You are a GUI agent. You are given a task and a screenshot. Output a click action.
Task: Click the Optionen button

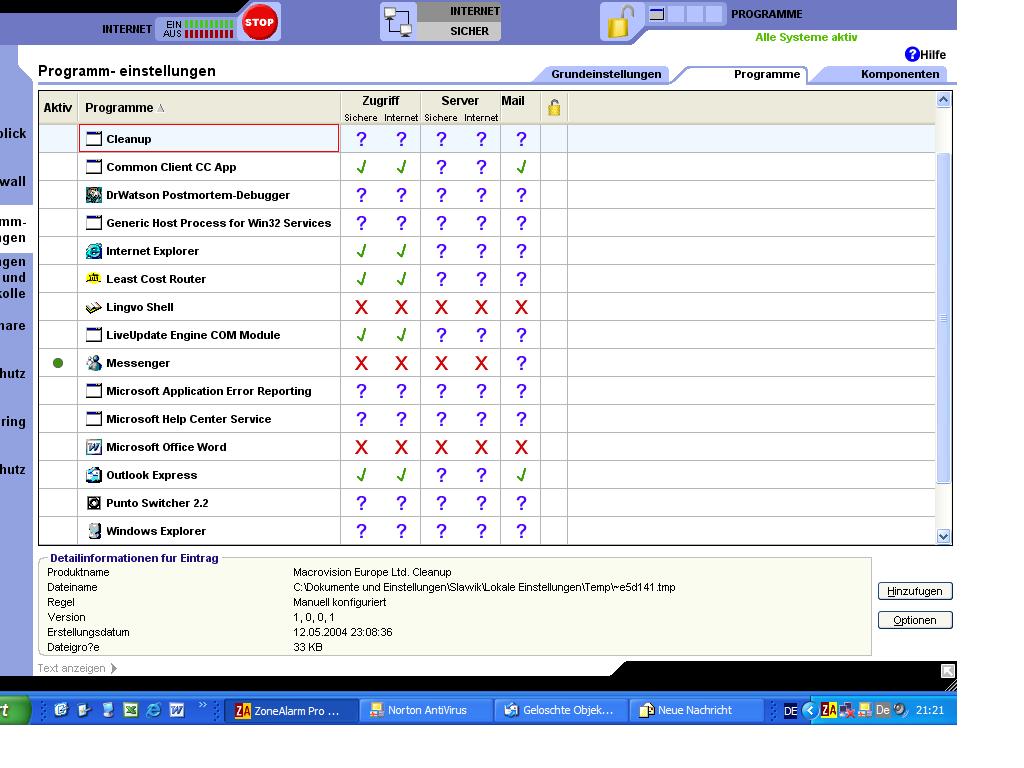tap(914, 620)
